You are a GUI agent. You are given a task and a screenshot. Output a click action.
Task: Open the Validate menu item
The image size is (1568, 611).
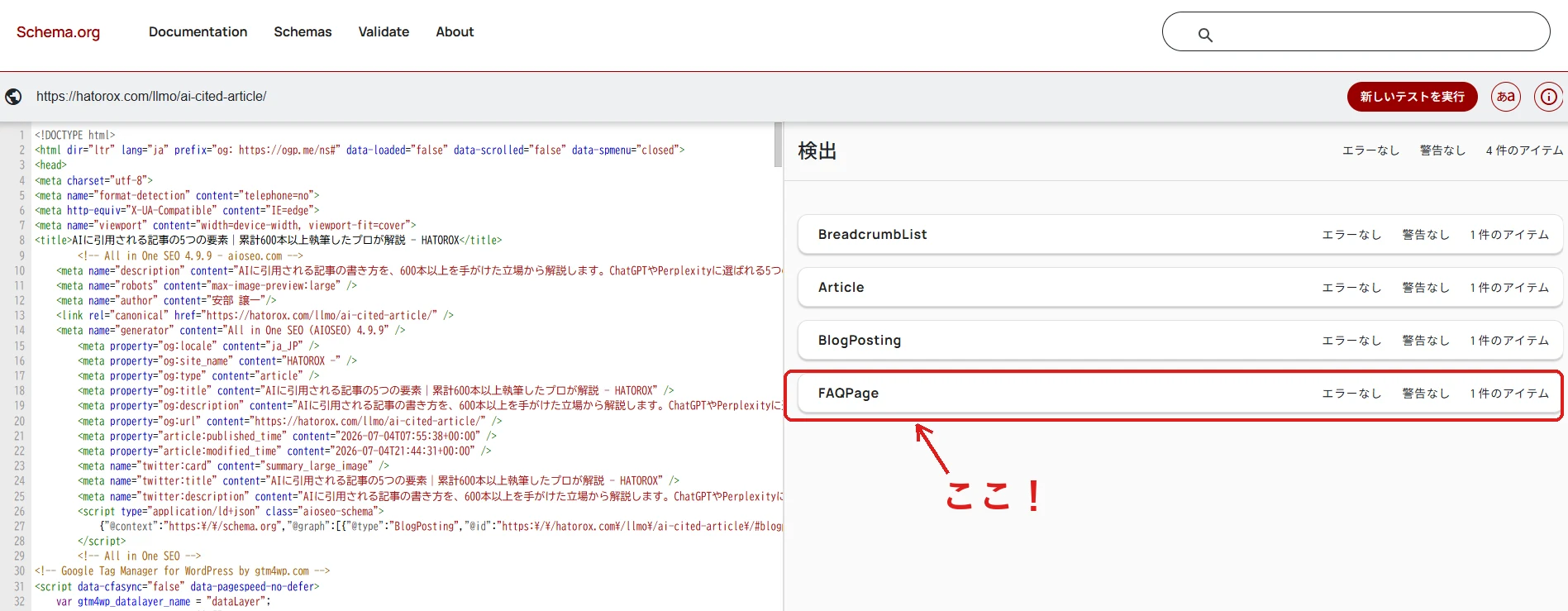click(384, 31)
